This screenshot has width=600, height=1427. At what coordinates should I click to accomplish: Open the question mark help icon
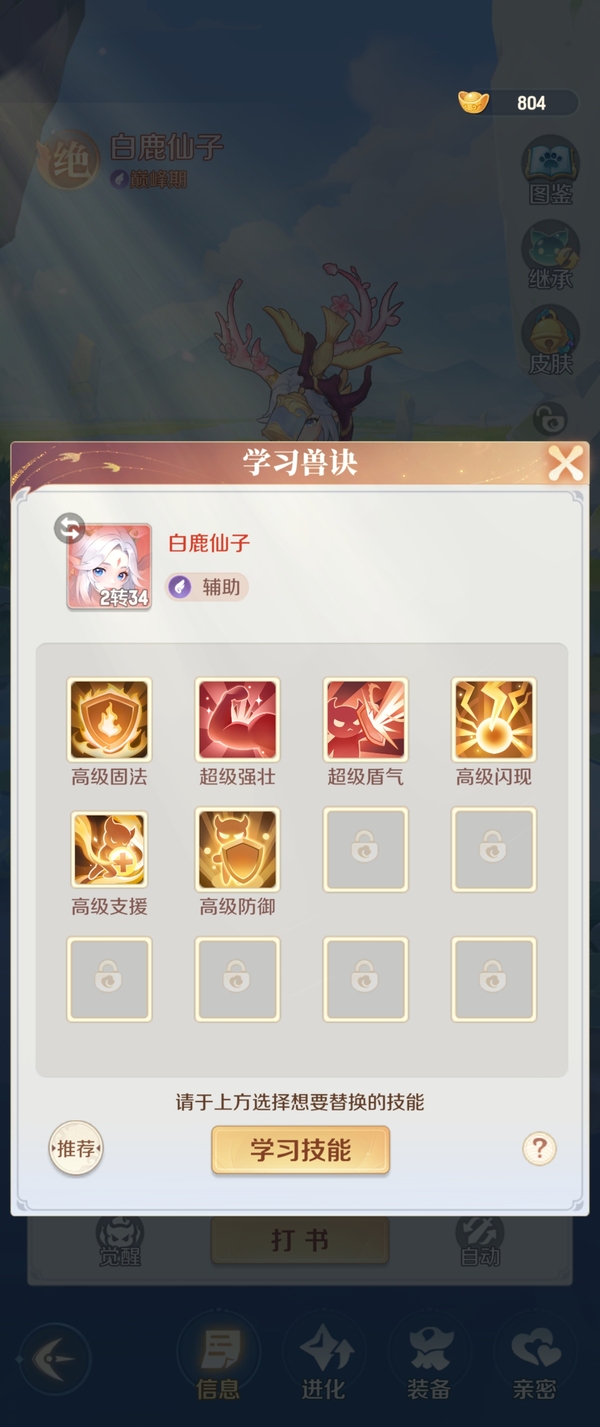(x=539, y=1148)
